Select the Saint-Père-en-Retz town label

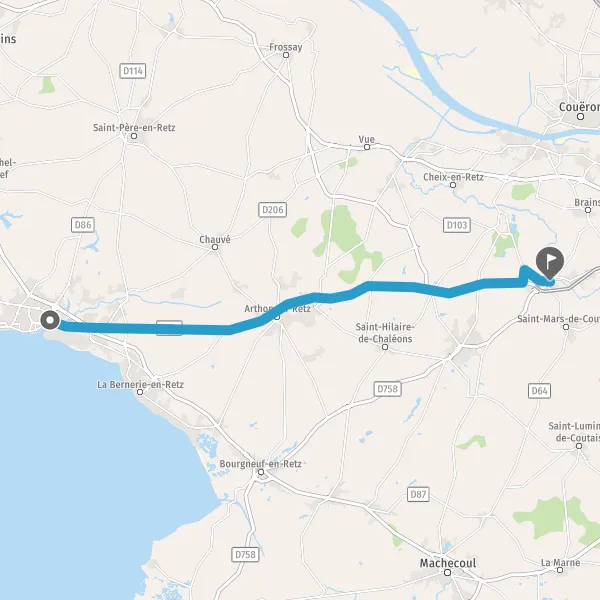[134, 127]
